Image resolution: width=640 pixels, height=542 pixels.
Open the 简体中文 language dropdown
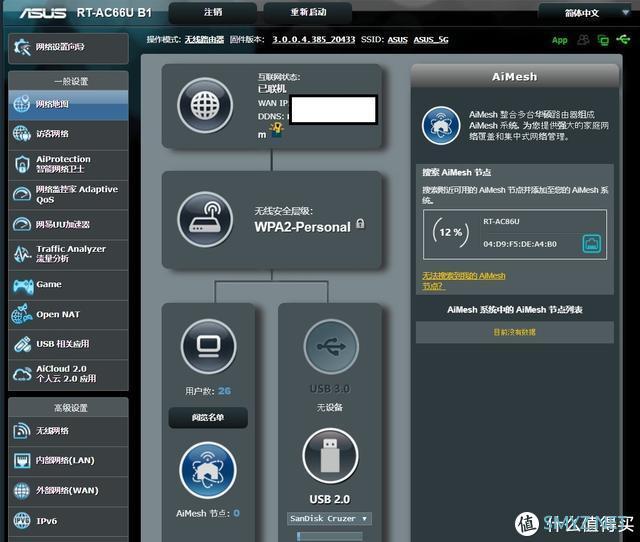tap(585, 13)
